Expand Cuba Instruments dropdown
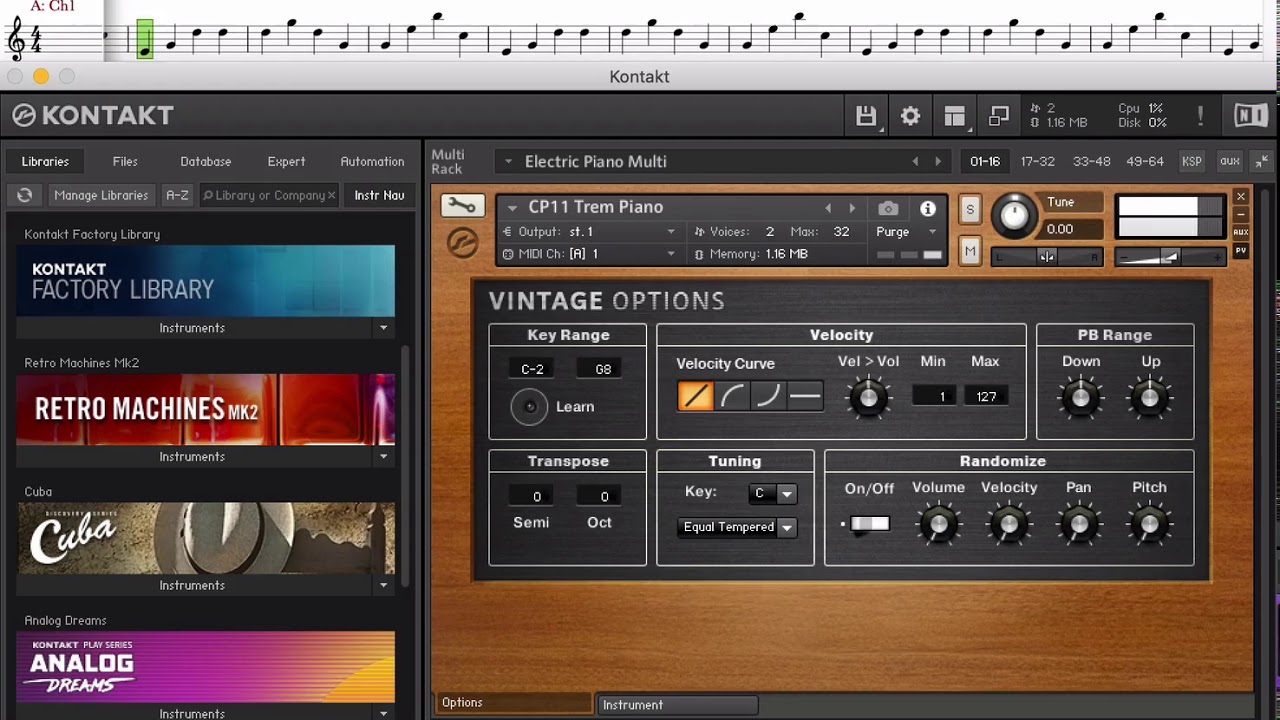Screen dimensions: 1280x720 click(x=383, y=586)
